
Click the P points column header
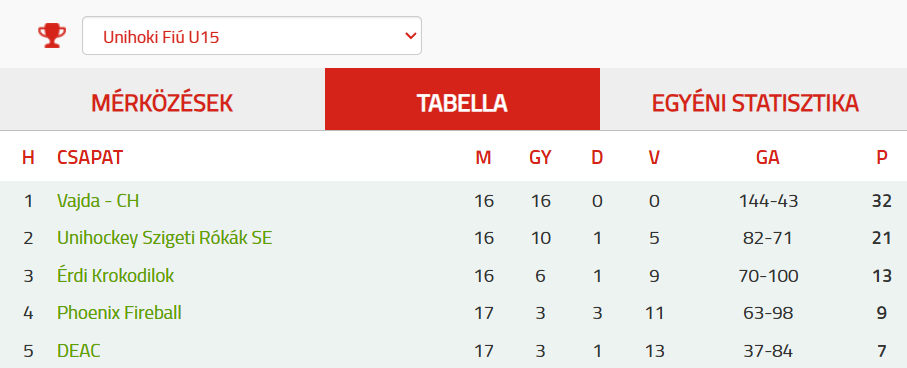882,157
